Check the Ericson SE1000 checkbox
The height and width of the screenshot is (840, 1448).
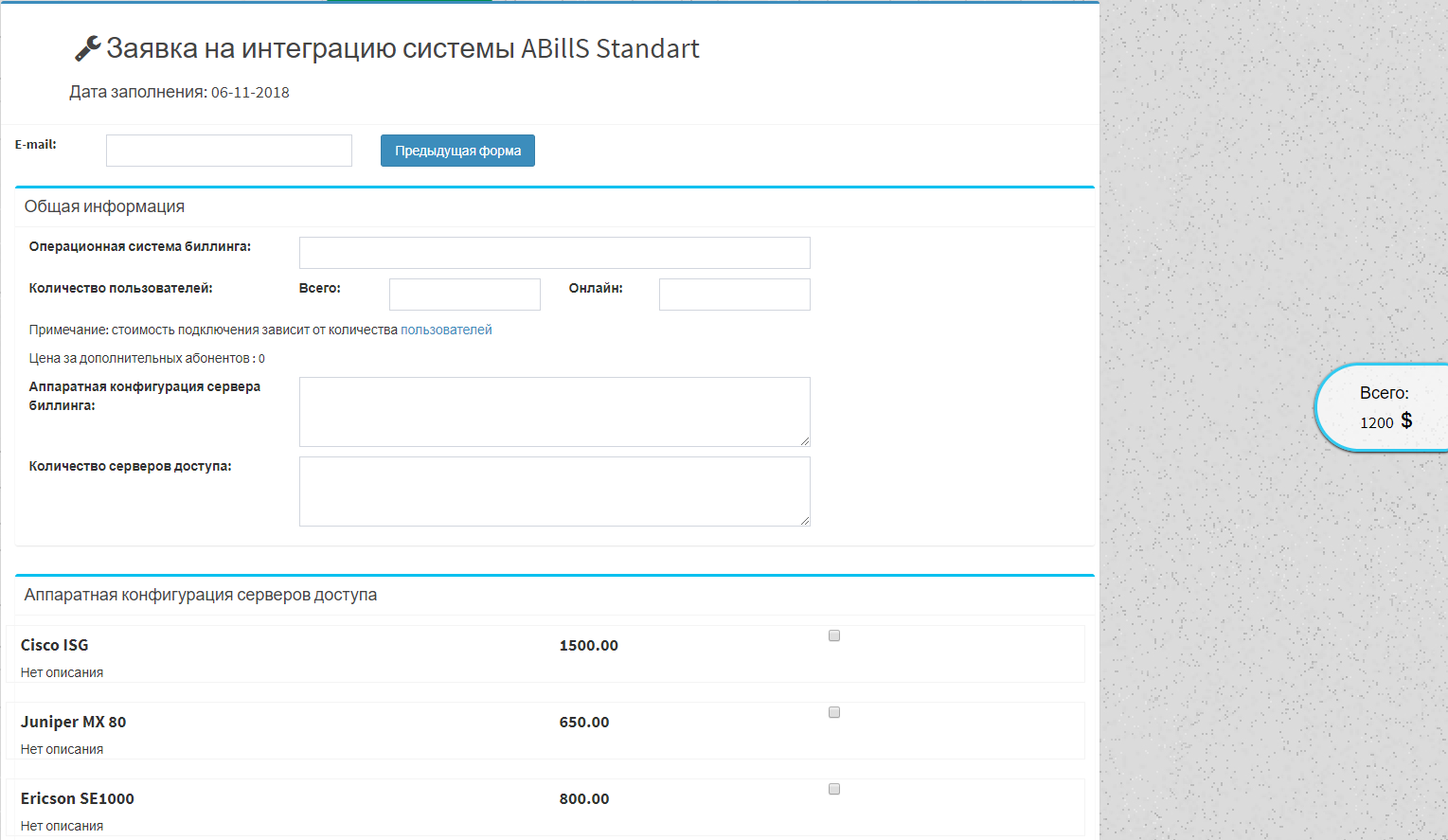coord(834,789)
